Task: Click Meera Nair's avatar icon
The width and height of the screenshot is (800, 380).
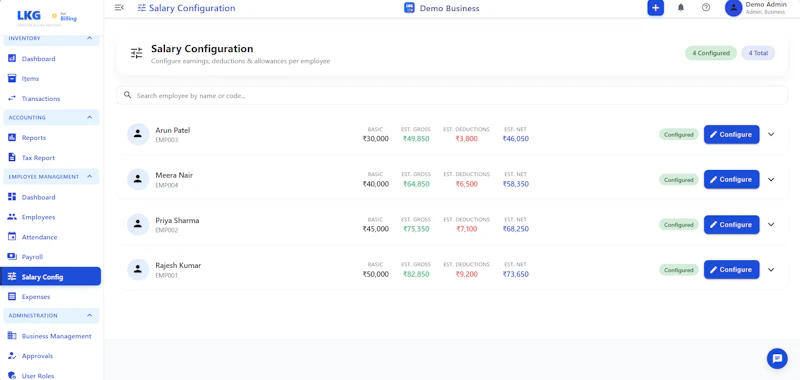Action: (138, 179)
